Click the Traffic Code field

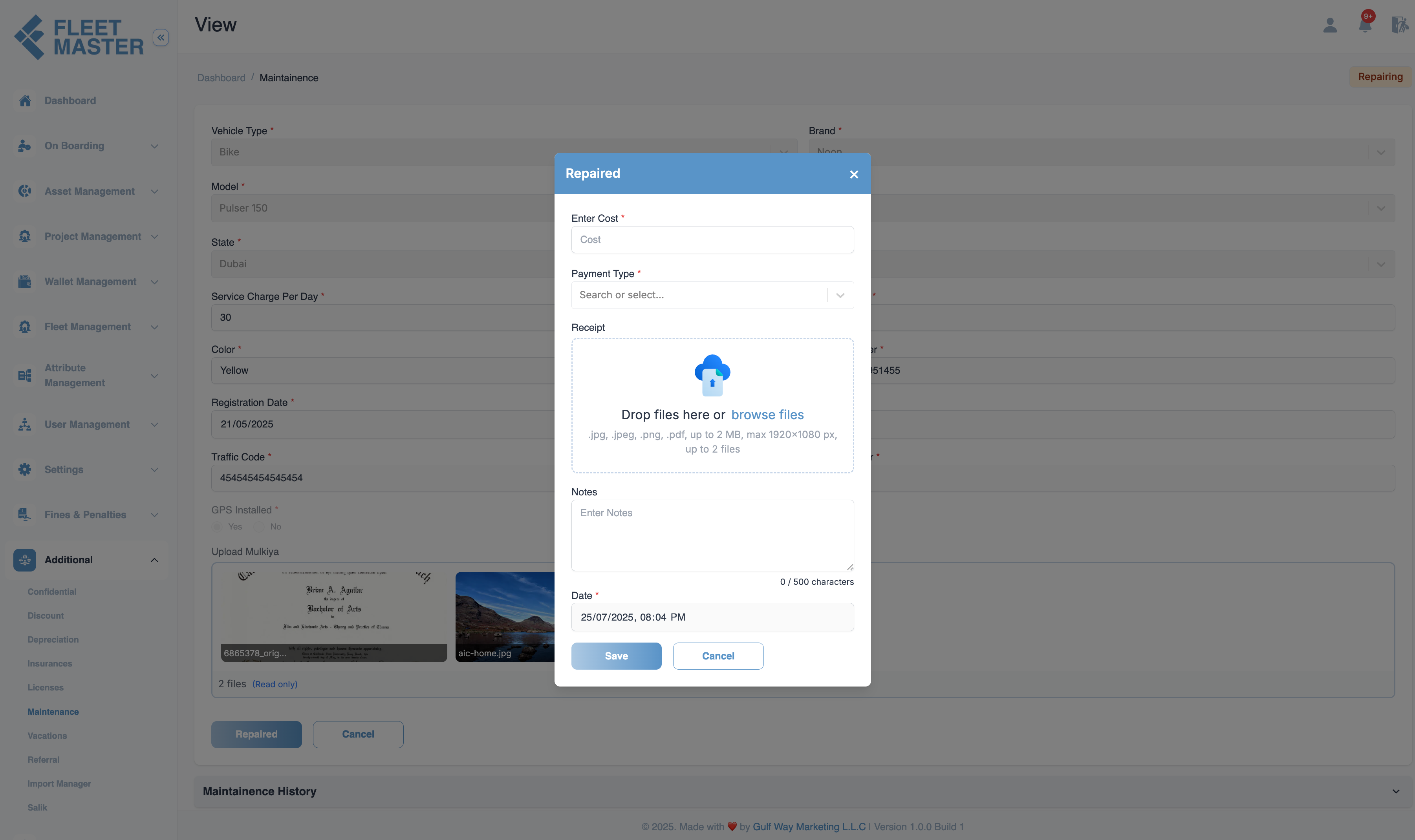(383, 478)
